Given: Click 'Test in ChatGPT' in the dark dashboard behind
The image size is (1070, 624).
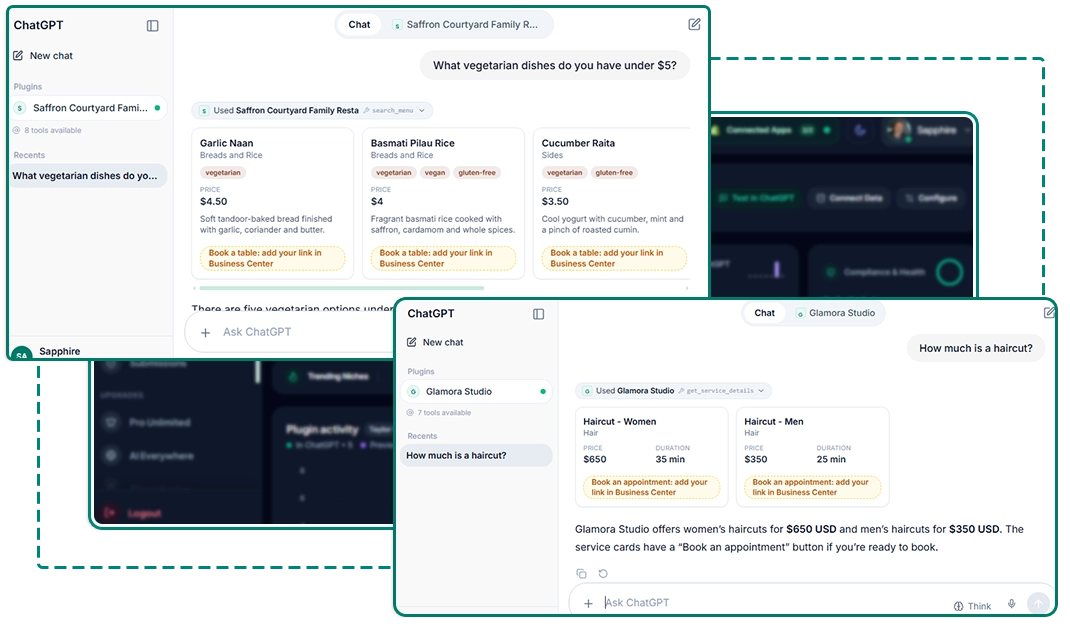Looking at the screenshot, I should 756,198.
